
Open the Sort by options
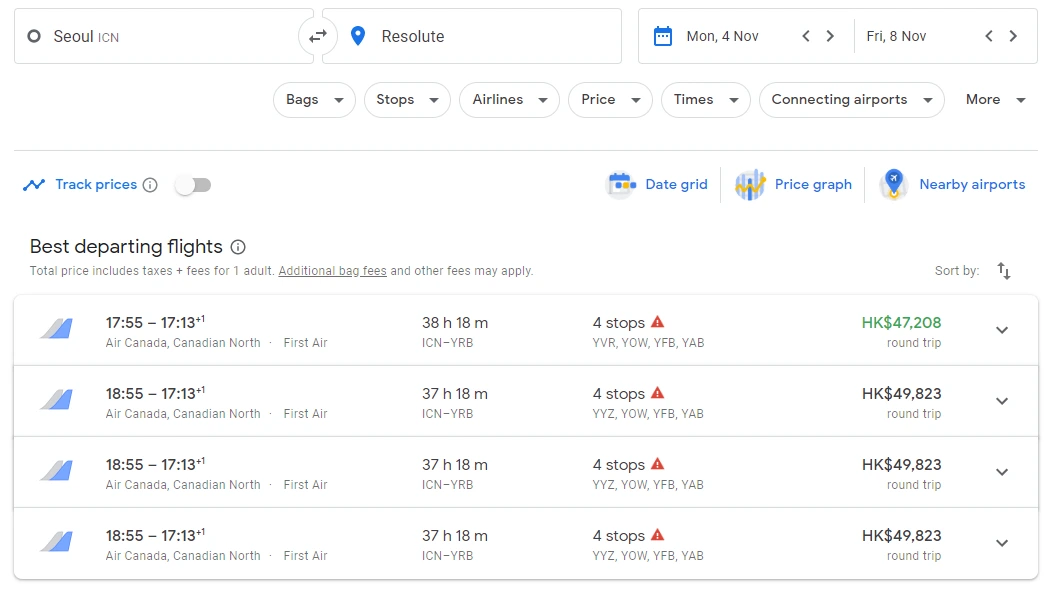point(1003,271)
